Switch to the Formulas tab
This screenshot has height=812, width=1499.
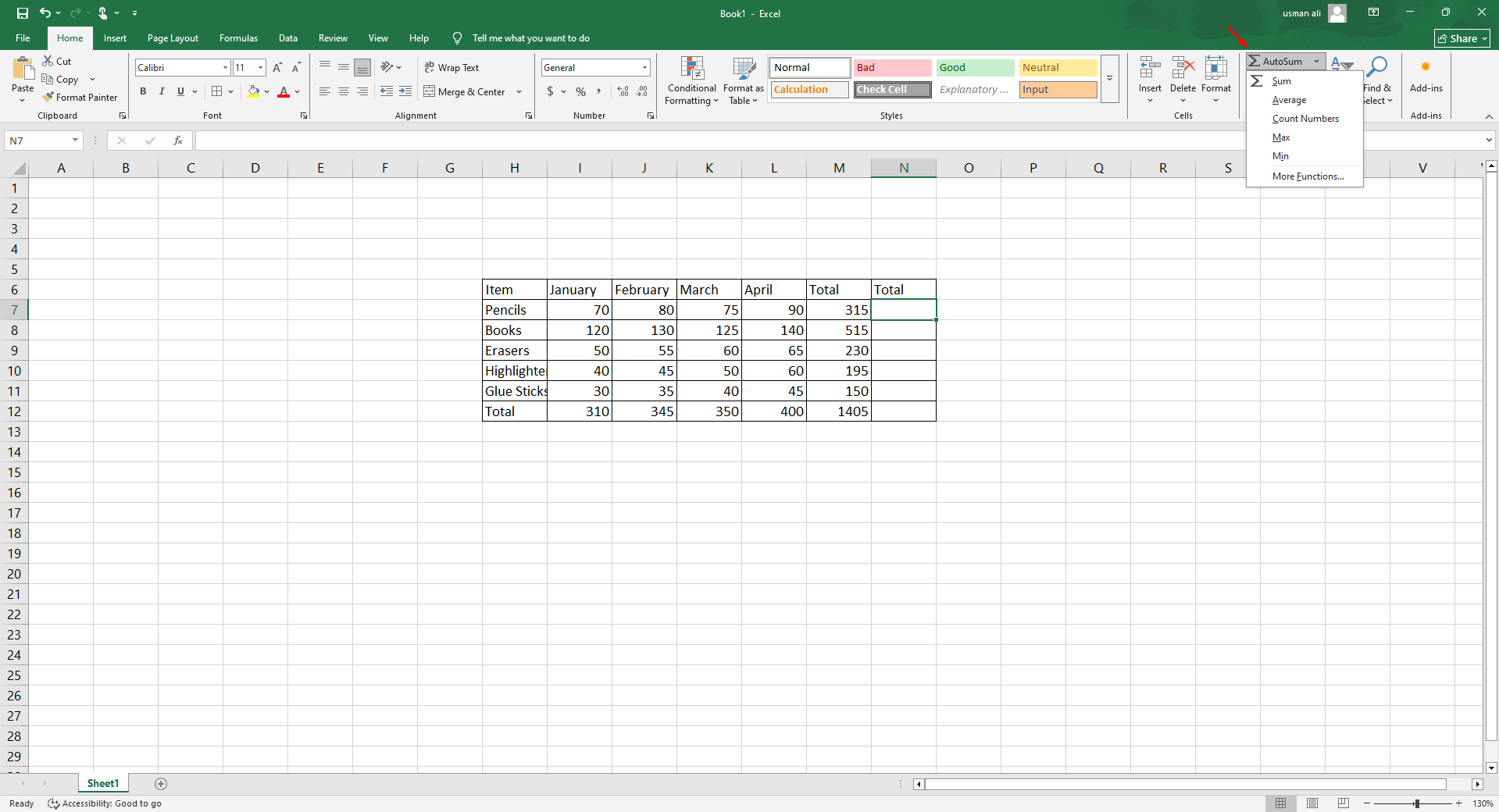pyautogui.click(x=238, y=38)
